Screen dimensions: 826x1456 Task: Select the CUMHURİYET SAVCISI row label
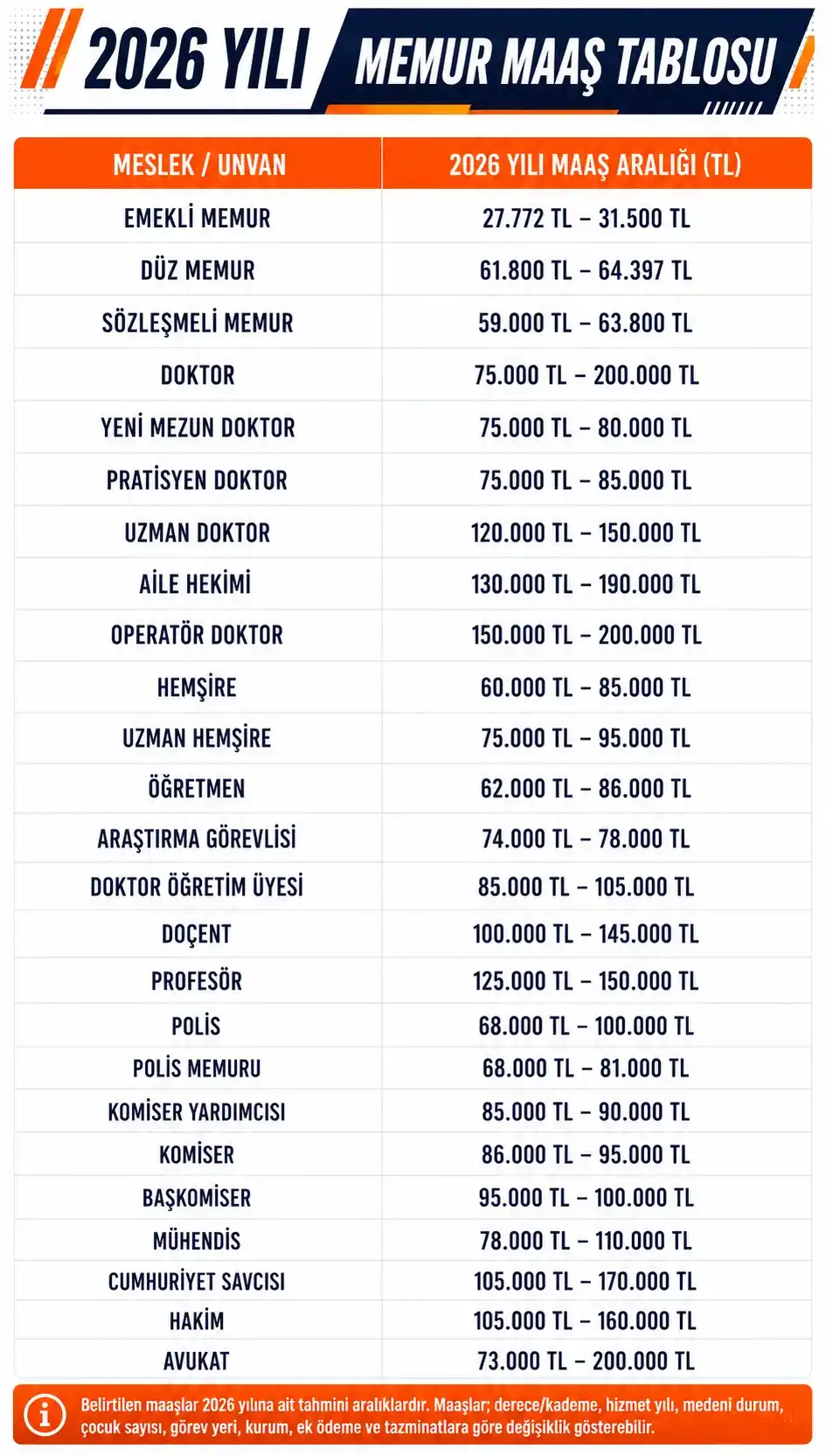click(x=197, y=1282)
